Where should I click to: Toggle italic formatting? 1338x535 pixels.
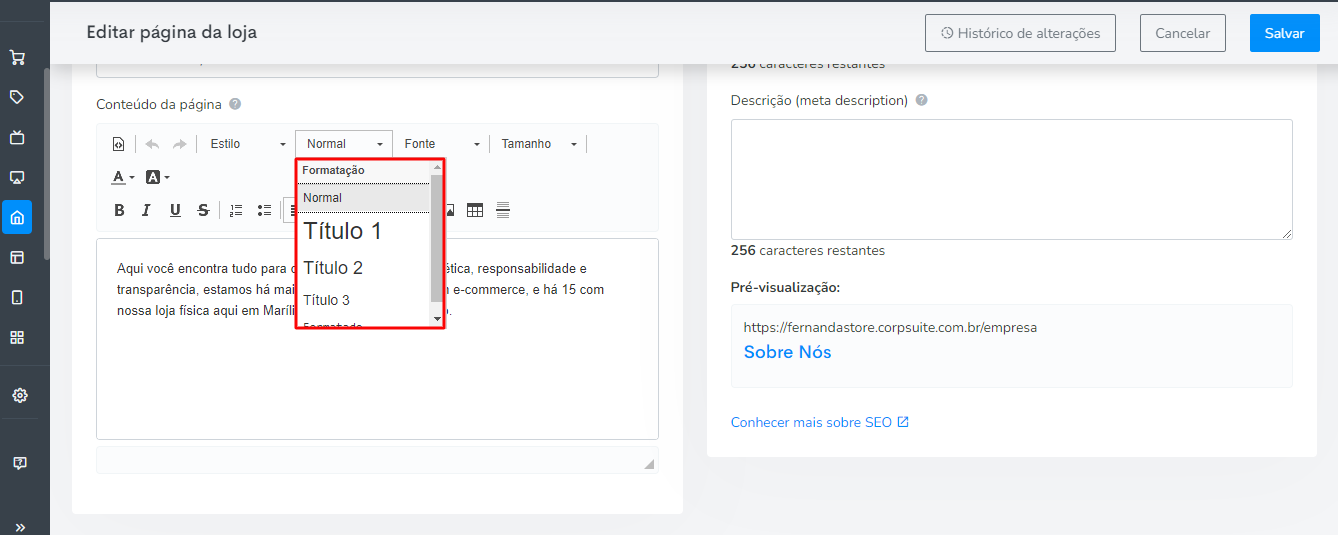coord(146,210)
